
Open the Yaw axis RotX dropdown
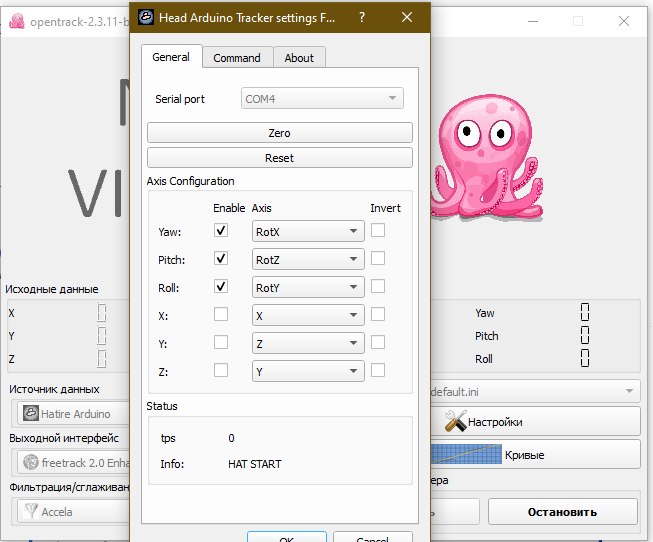(x=307, y=231)
